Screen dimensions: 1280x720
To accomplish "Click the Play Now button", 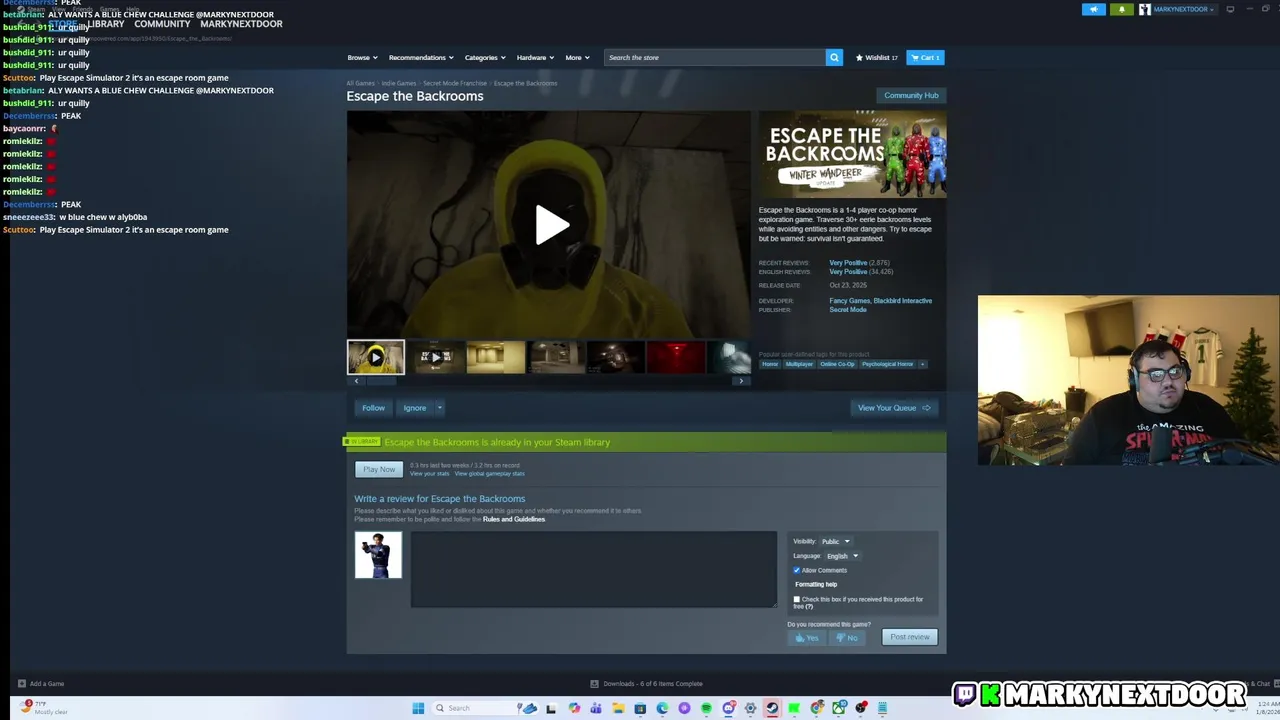I will [x=379, y=469].
